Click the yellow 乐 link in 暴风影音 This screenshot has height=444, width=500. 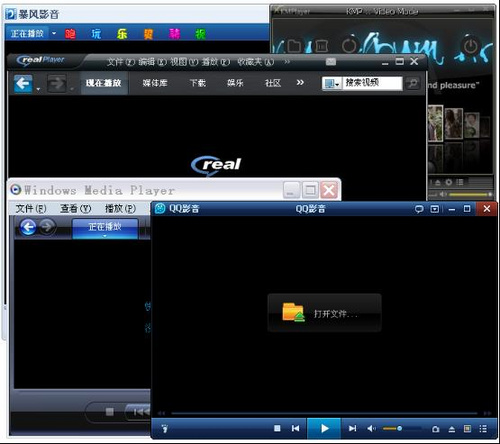(x=122, y=34)
